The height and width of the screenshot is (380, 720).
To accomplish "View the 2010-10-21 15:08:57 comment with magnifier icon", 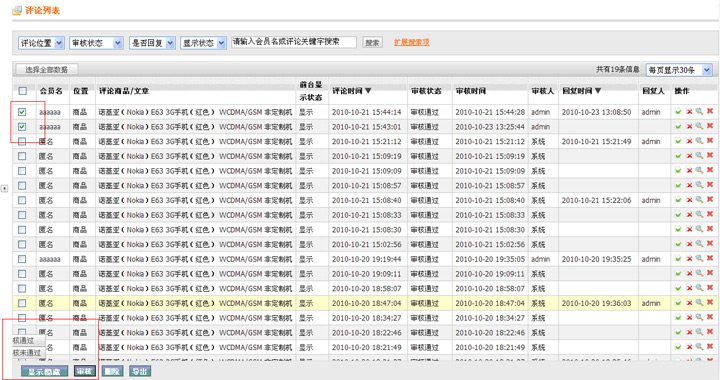I will 699,184.
